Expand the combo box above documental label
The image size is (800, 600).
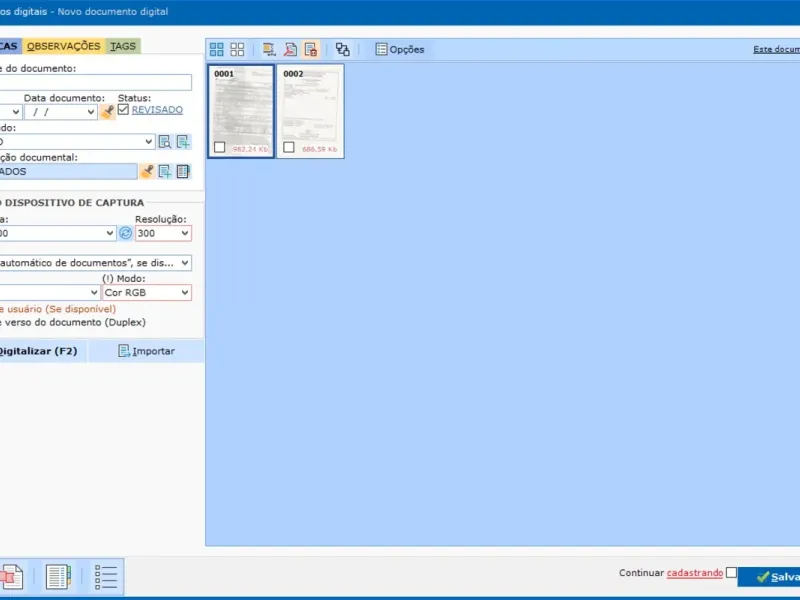(148, 141)
